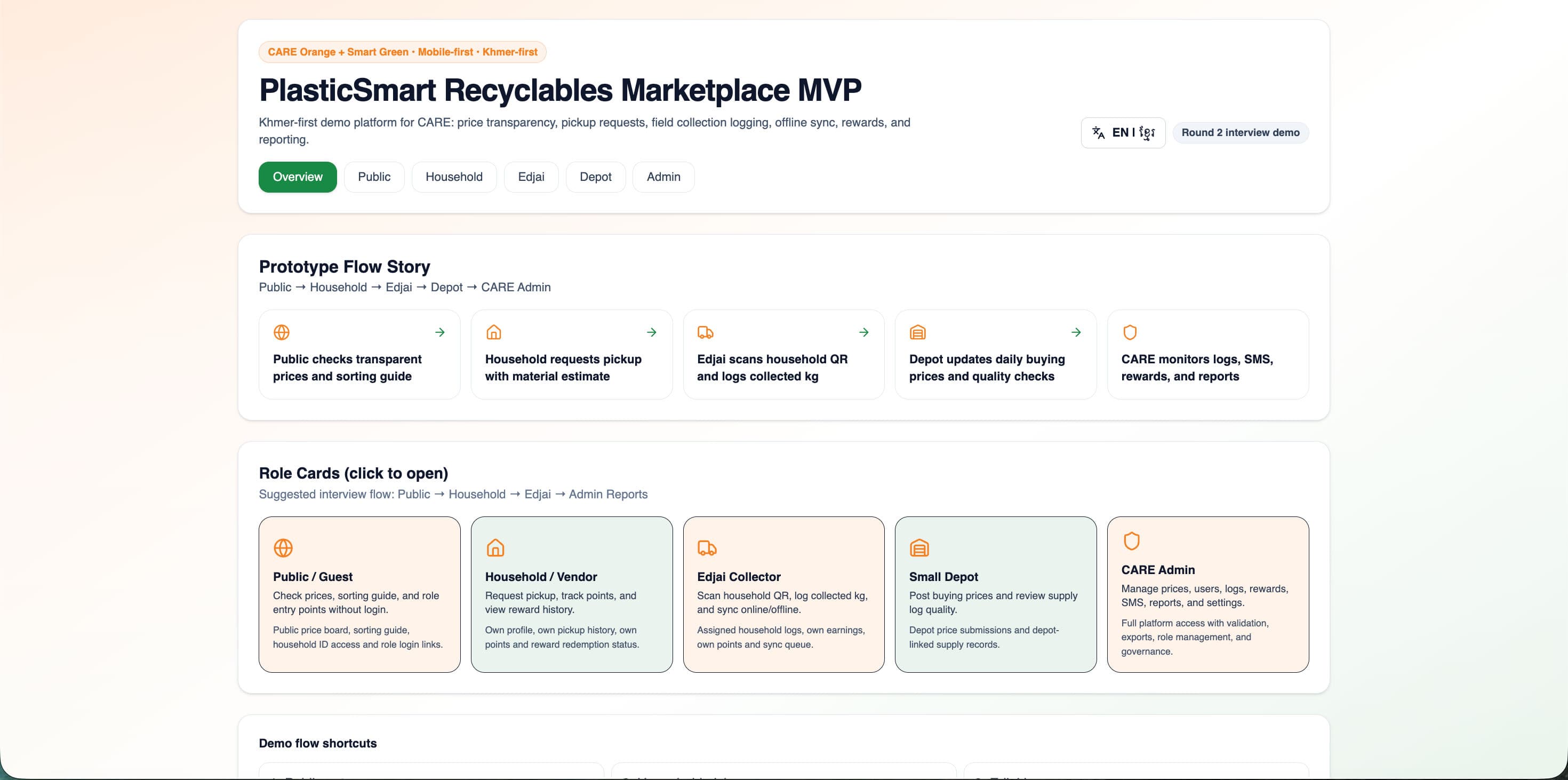The height and width of the screenshot is (780, 1568).
Task: Click the Round 2 interview demo badge
Action: [1241, 133]
